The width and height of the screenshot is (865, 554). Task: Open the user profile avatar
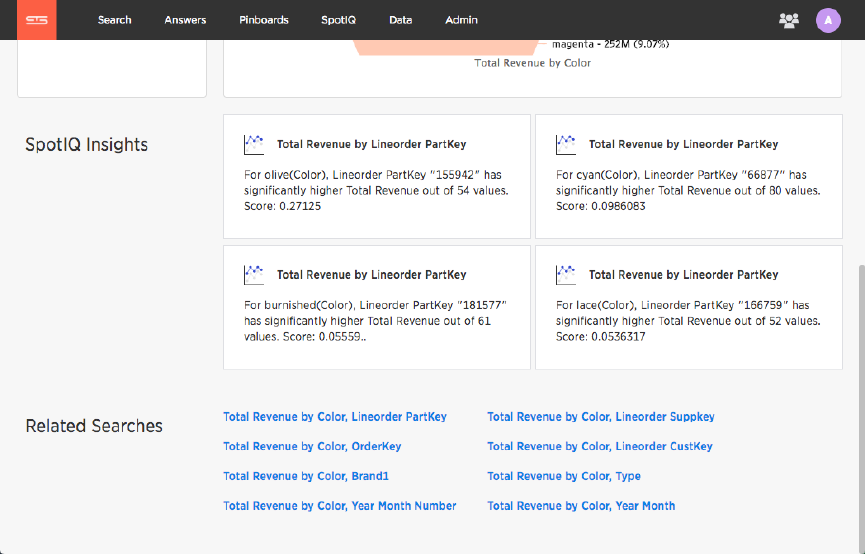[828, 20]
